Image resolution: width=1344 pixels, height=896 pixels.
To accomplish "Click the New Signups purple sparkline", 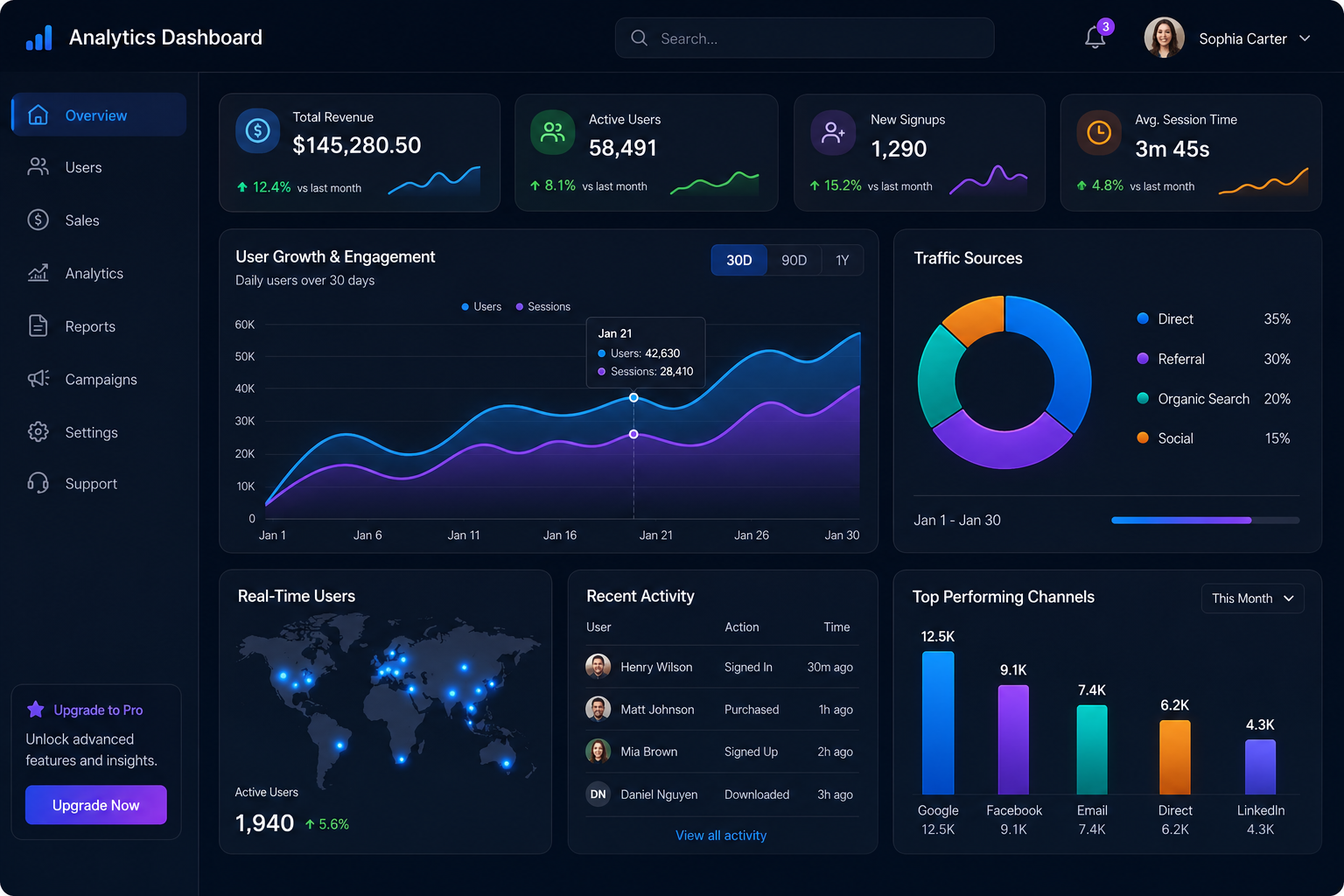I will (989, 179).
